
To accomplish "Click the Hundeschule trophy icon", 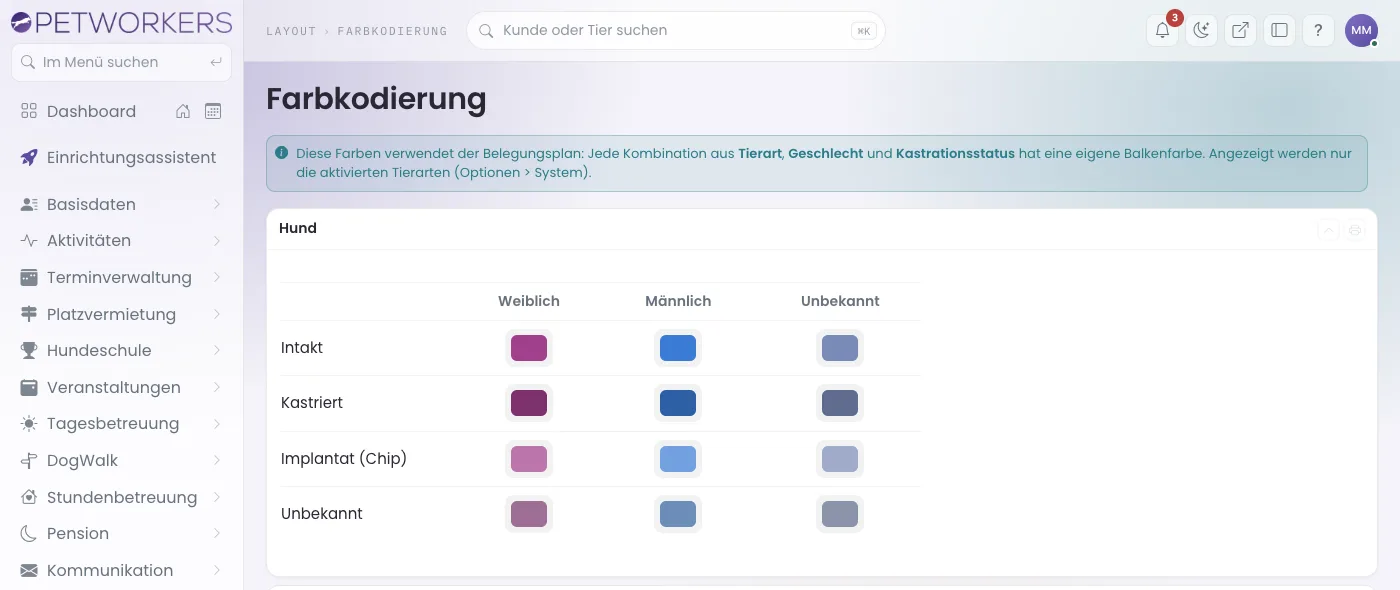I will (x=29, y=350).
